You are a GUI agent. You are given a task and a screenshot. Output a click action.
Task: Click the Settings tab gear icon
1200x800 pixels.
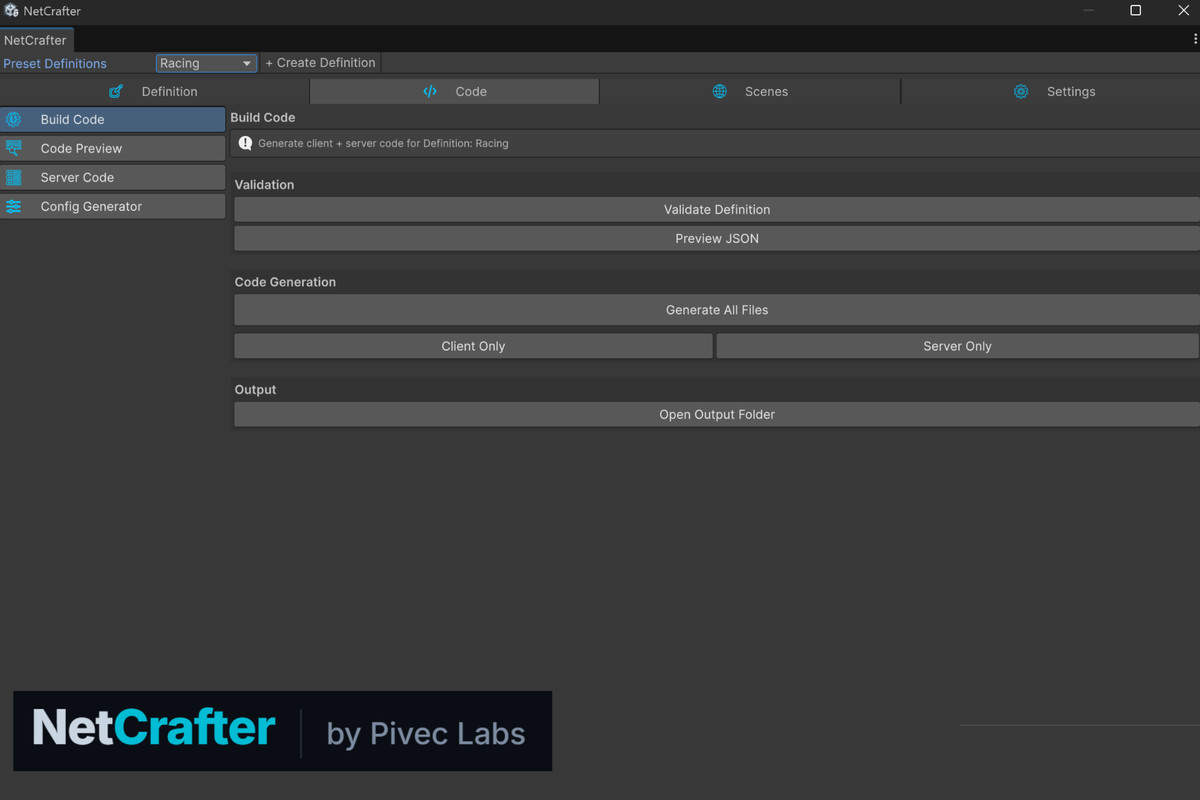click(1021, 91)
